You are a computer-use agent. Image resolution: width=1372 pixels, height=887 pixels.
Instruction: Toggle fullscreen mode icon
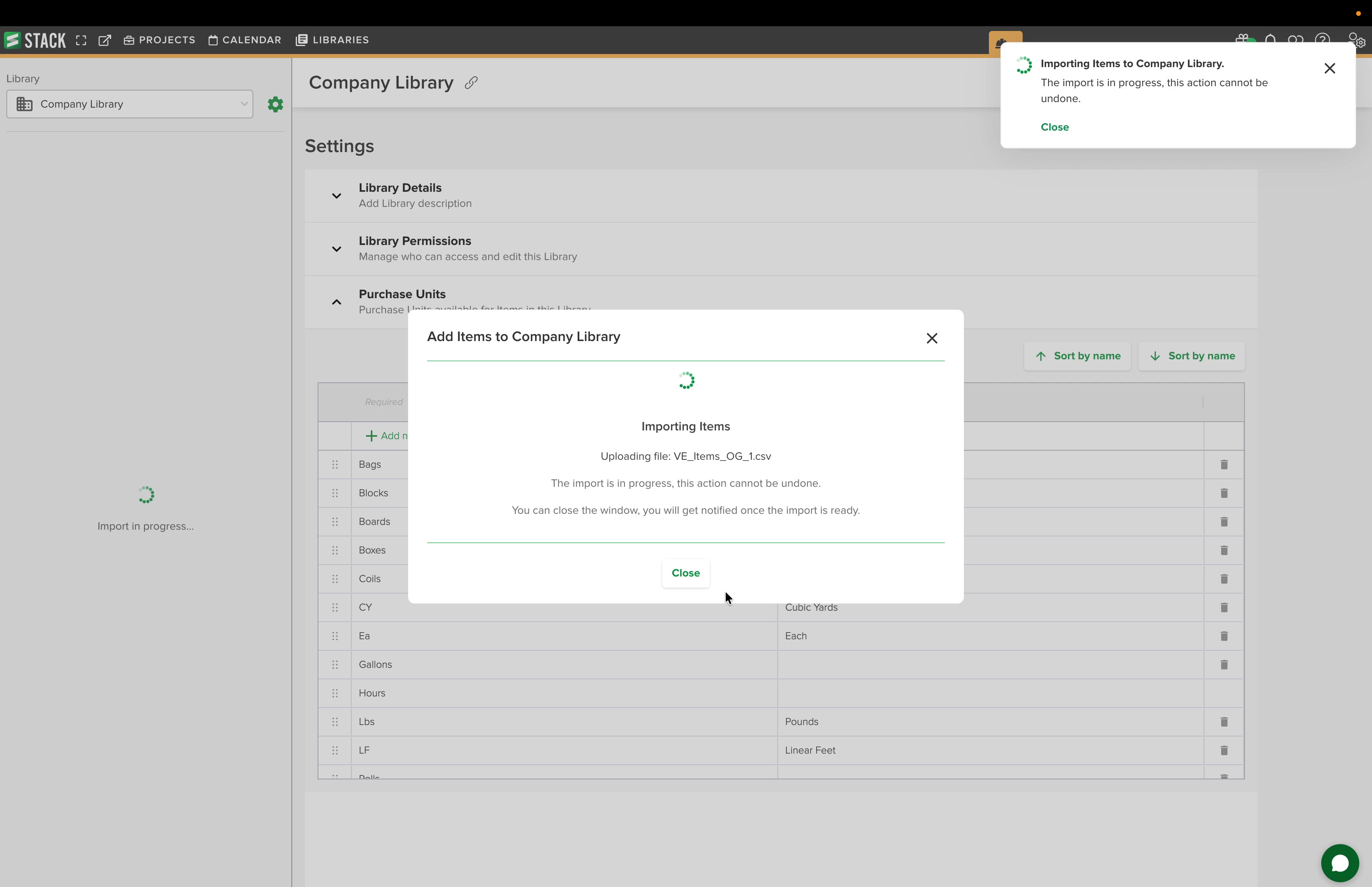click(81, 40)
